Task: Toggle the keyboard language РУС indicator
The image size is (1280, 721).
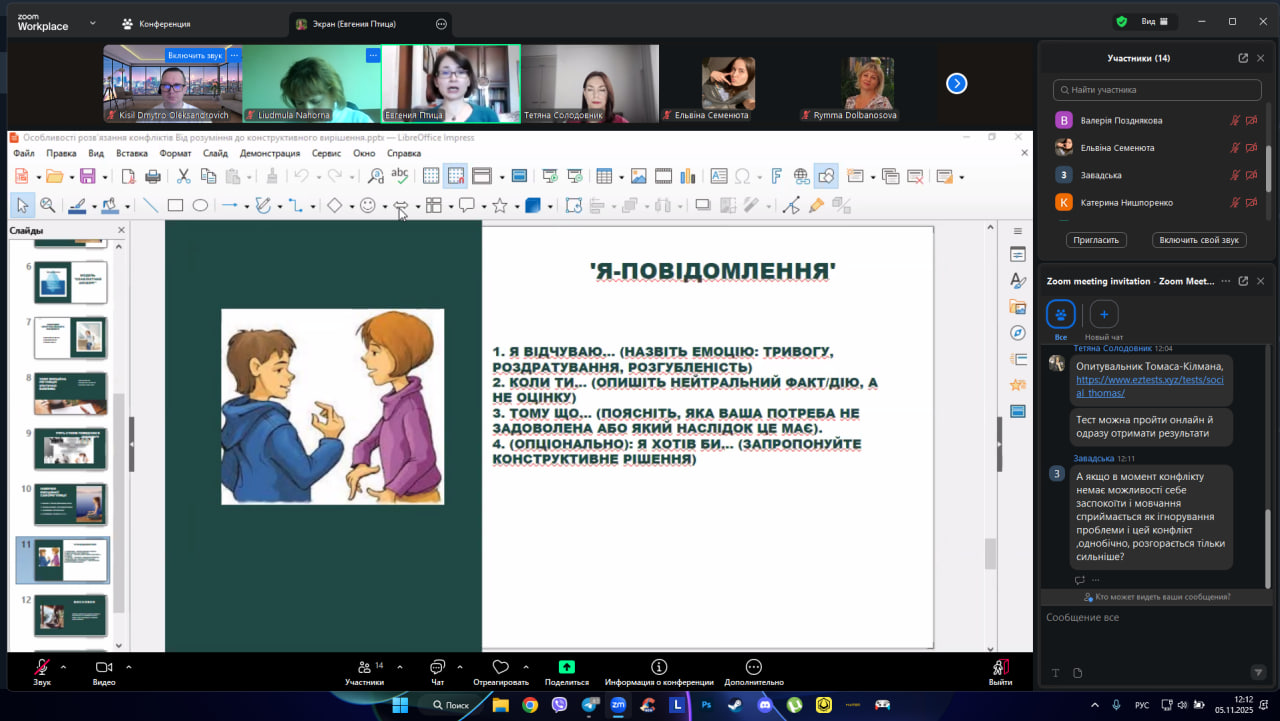Action: point(1142,705)
